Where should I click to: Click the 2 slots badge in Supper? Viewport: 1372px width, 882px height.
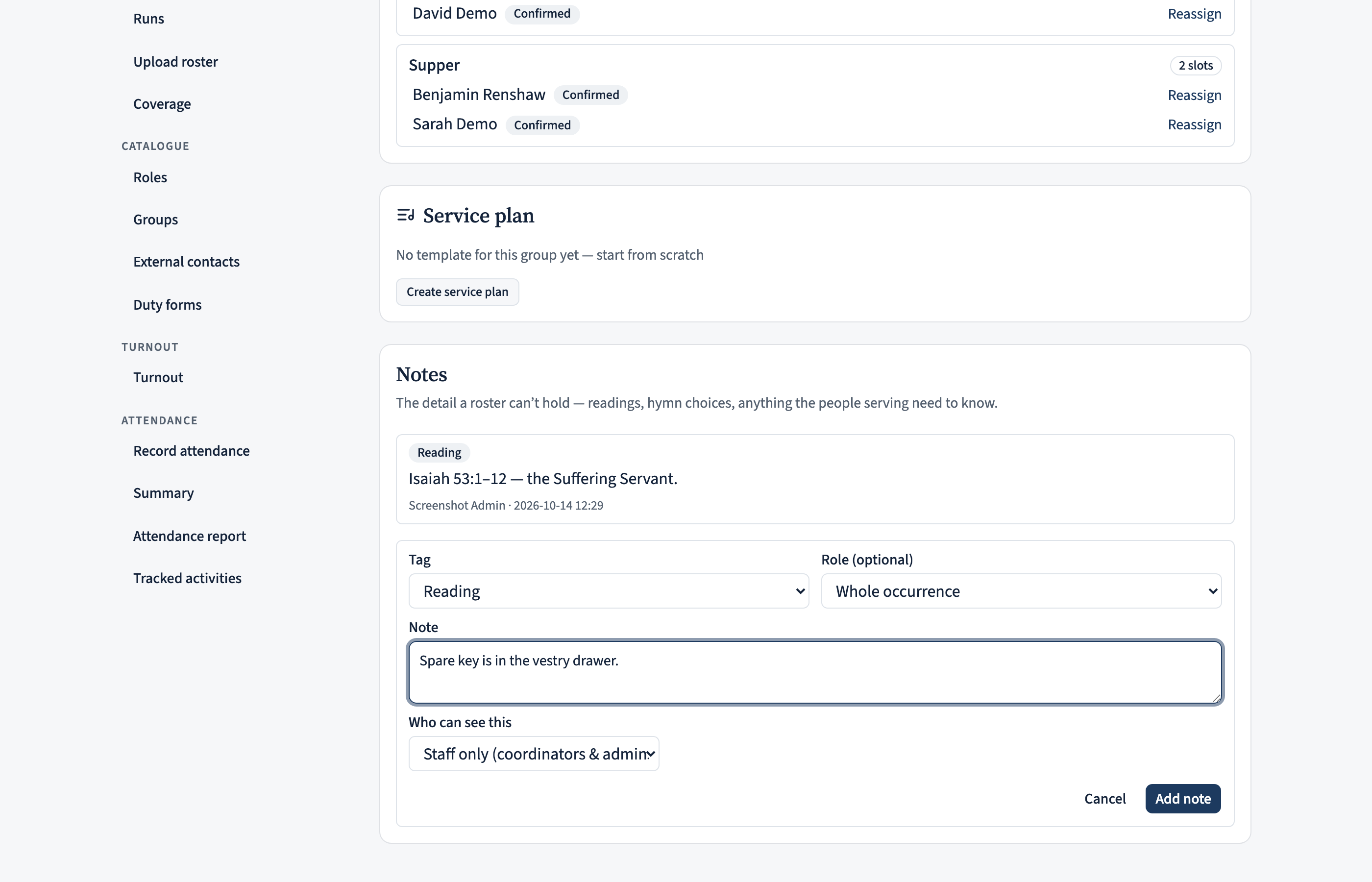[x=1196, y=65]
